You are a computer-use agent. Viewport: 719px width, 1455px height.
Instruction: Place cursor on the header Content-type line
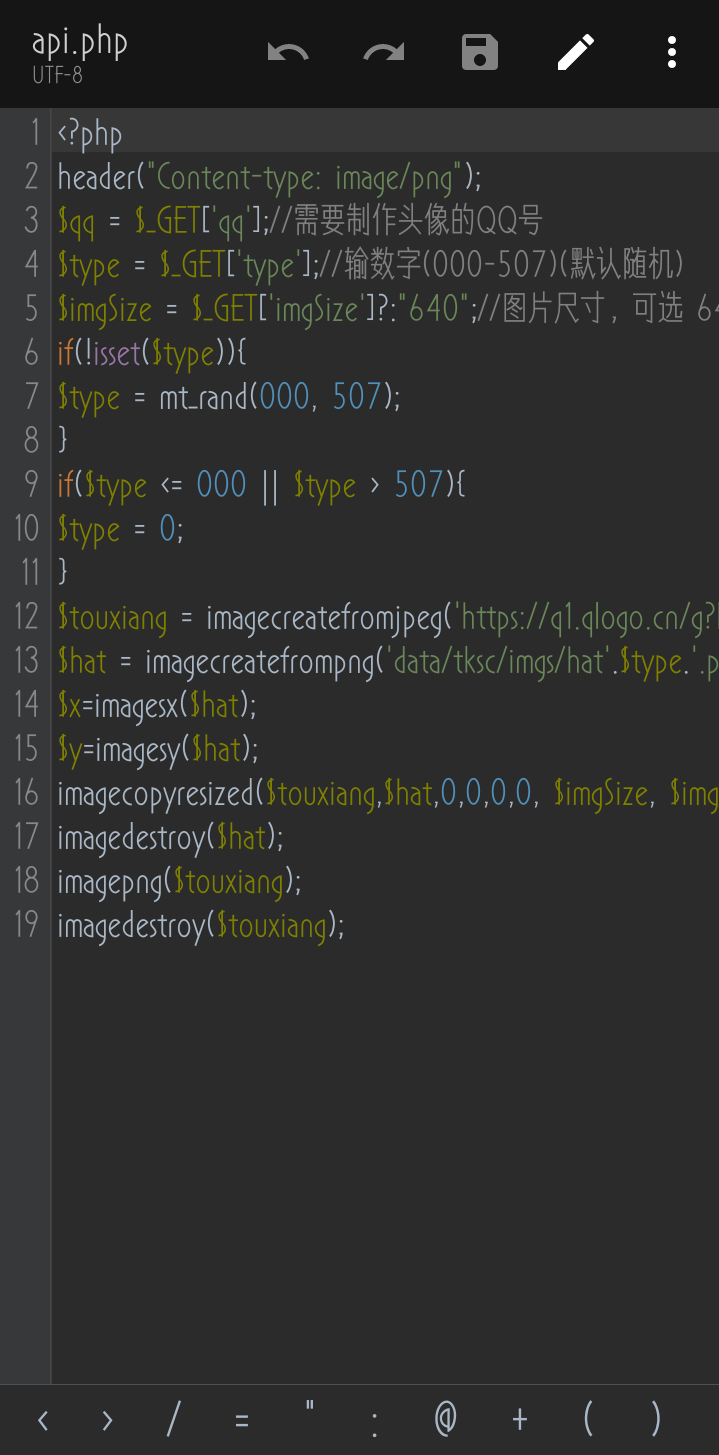[x=270, y=178]
